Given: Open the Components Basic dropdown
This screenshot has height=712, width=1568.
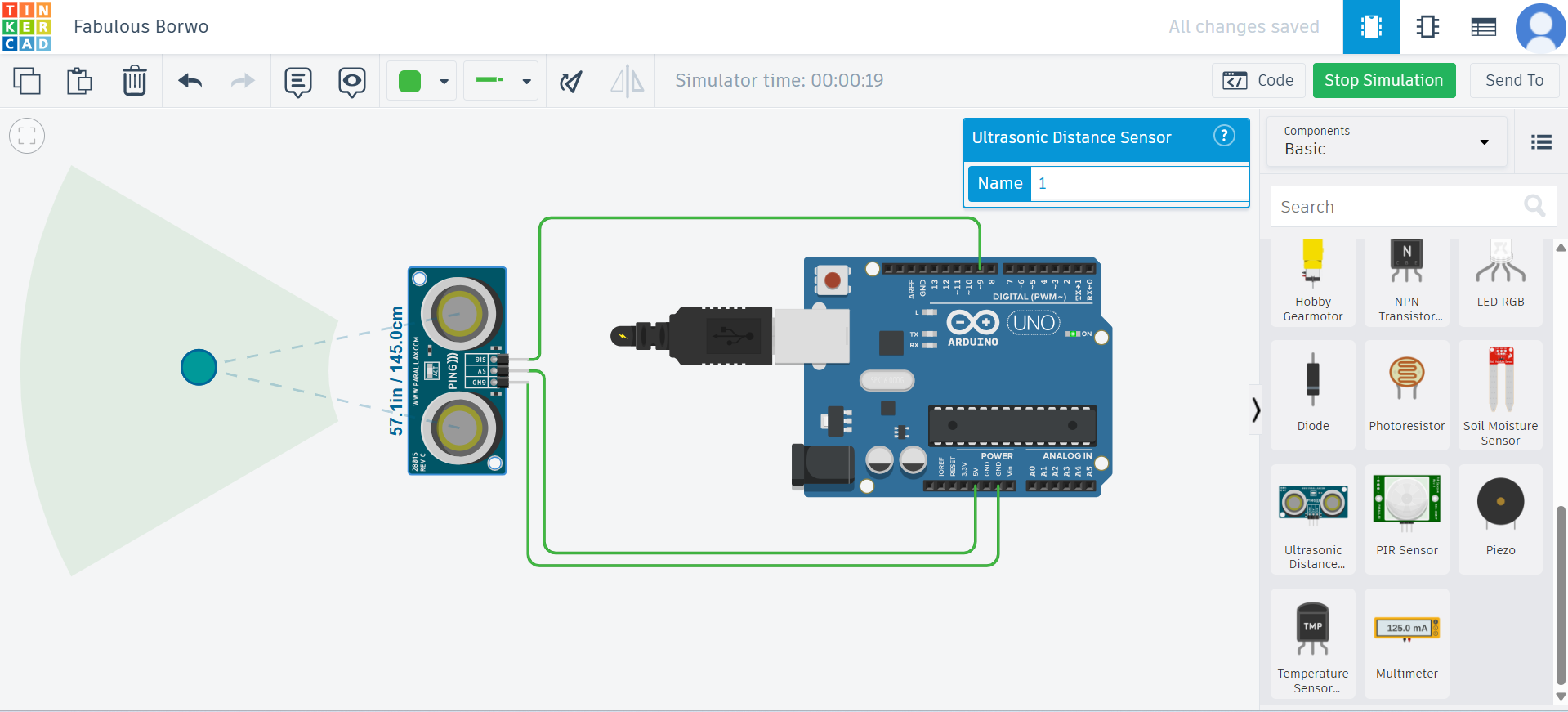Looking at the screenshot, I should [1387, 141].
